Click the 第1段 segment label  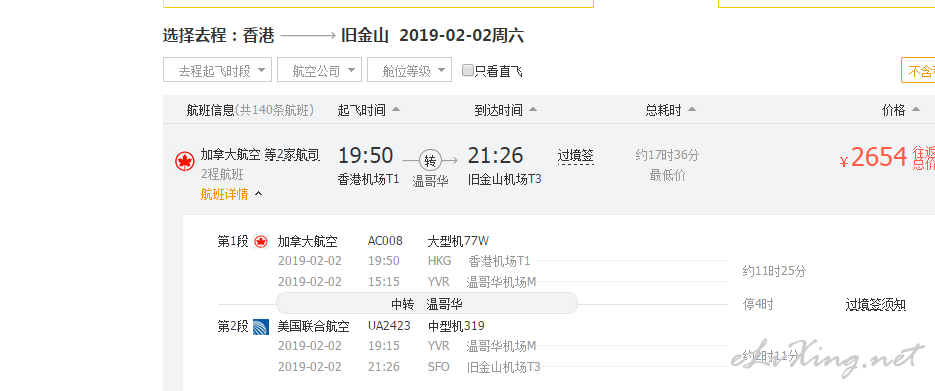(x=233, y=241)
